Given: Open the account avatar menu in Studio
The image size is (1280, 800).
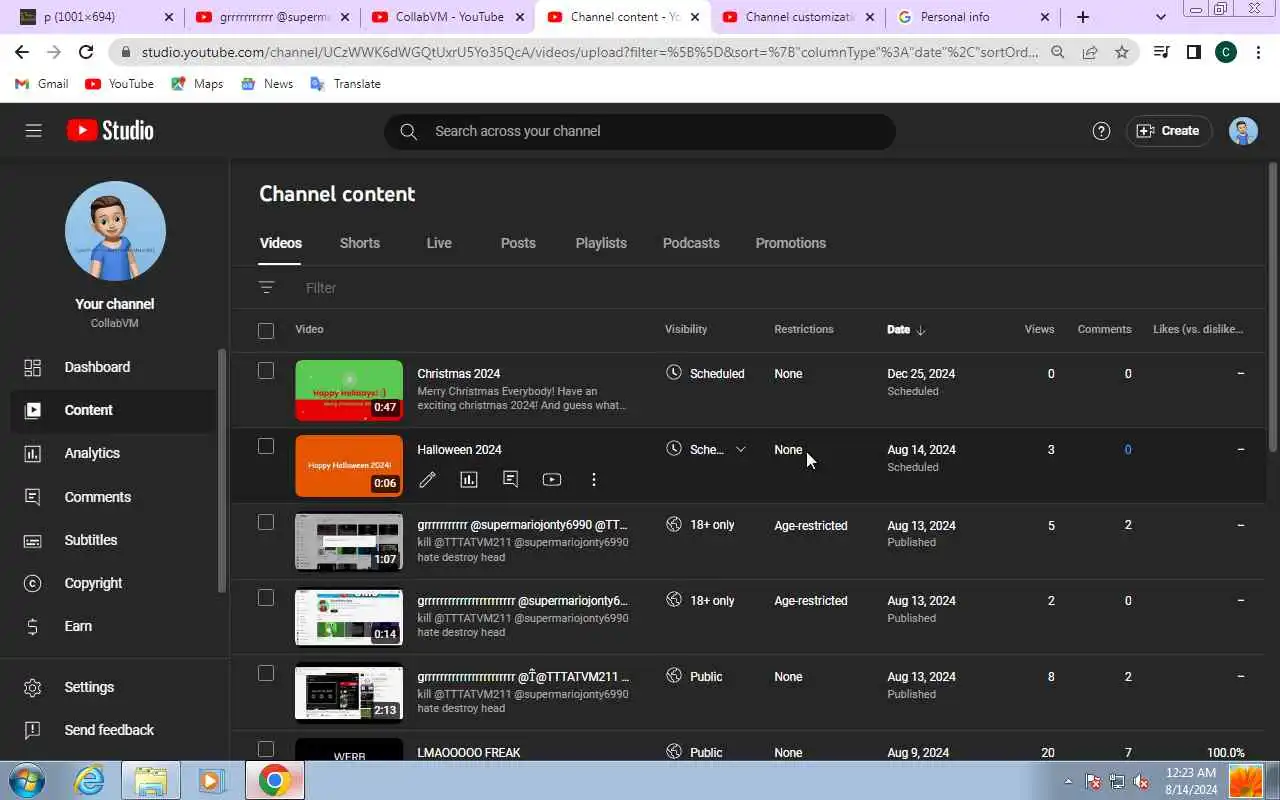Looking at the screenshot, I should point(1243,131).
